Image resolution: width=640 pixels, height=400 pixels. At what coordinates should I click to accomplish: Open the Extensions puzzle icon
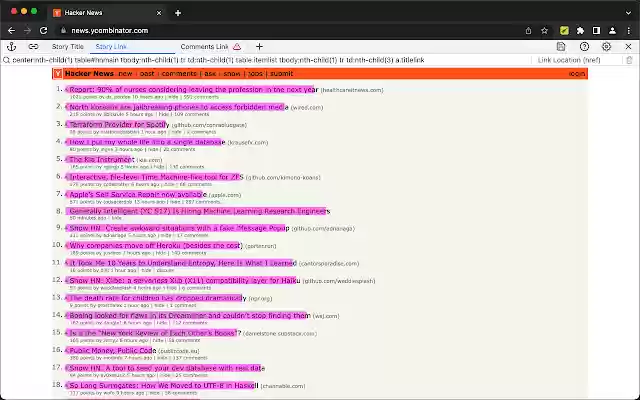coord(580,31)
